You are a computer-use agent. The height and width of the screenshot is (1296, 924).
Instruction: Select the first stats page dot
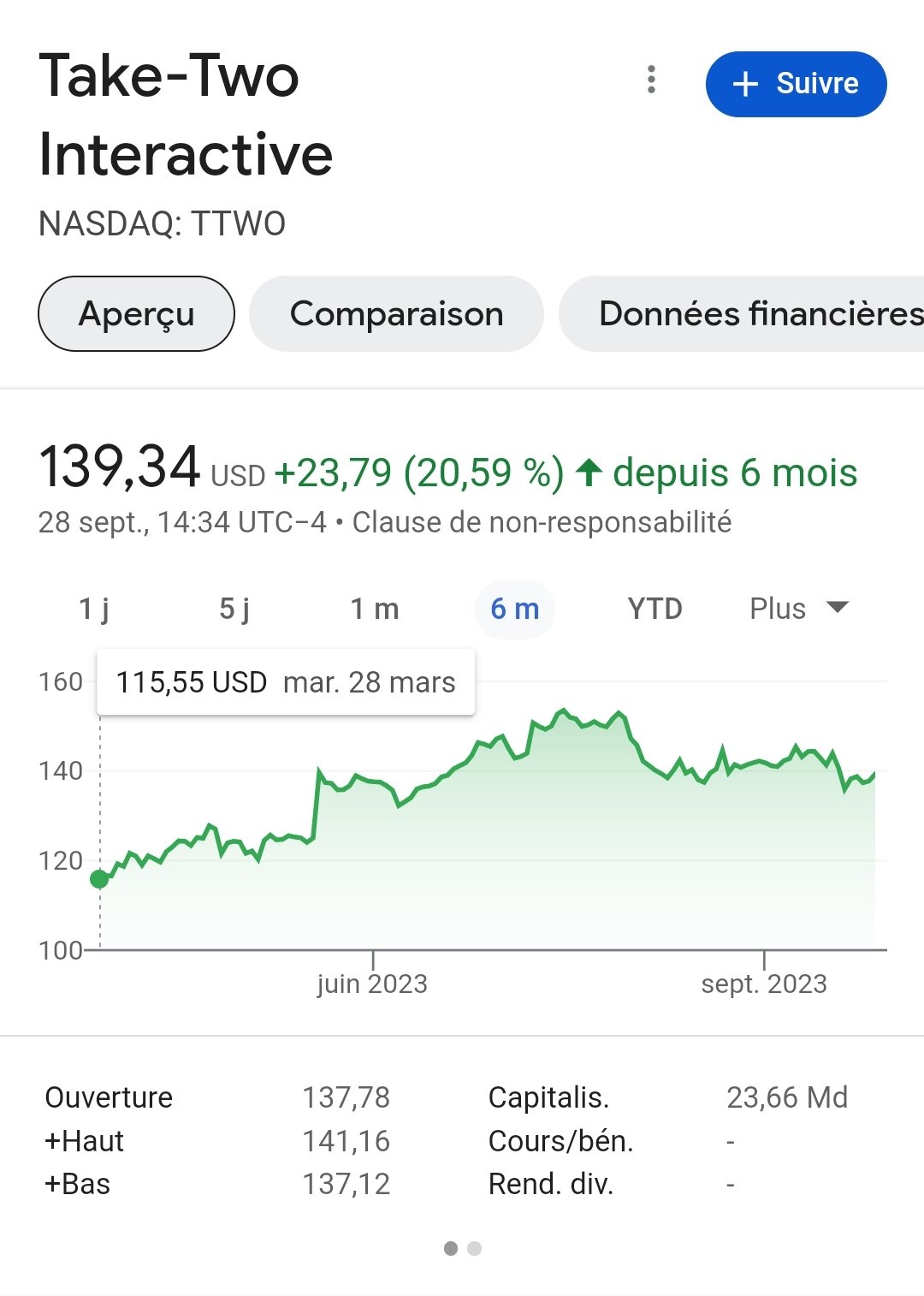tap(451, 1249)
